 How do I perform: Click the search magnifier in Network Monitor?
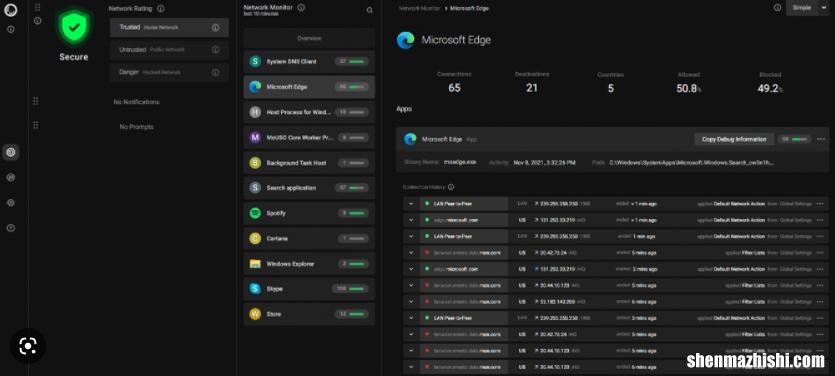[370, 10]
